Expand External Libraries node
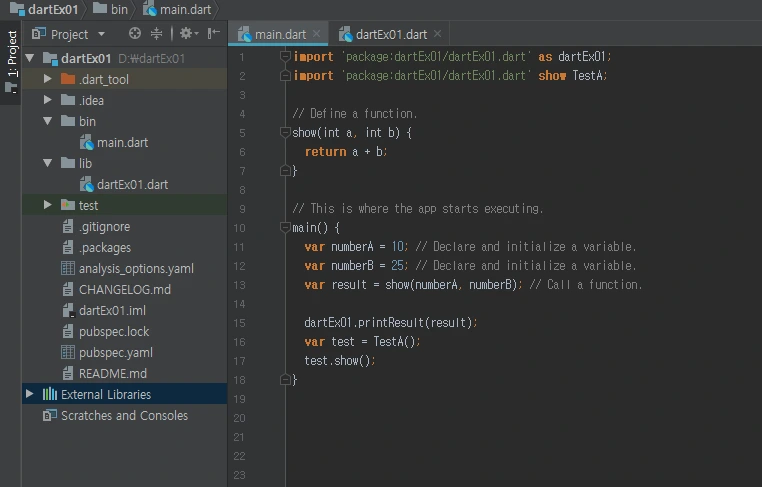 (x=30, y=394)
